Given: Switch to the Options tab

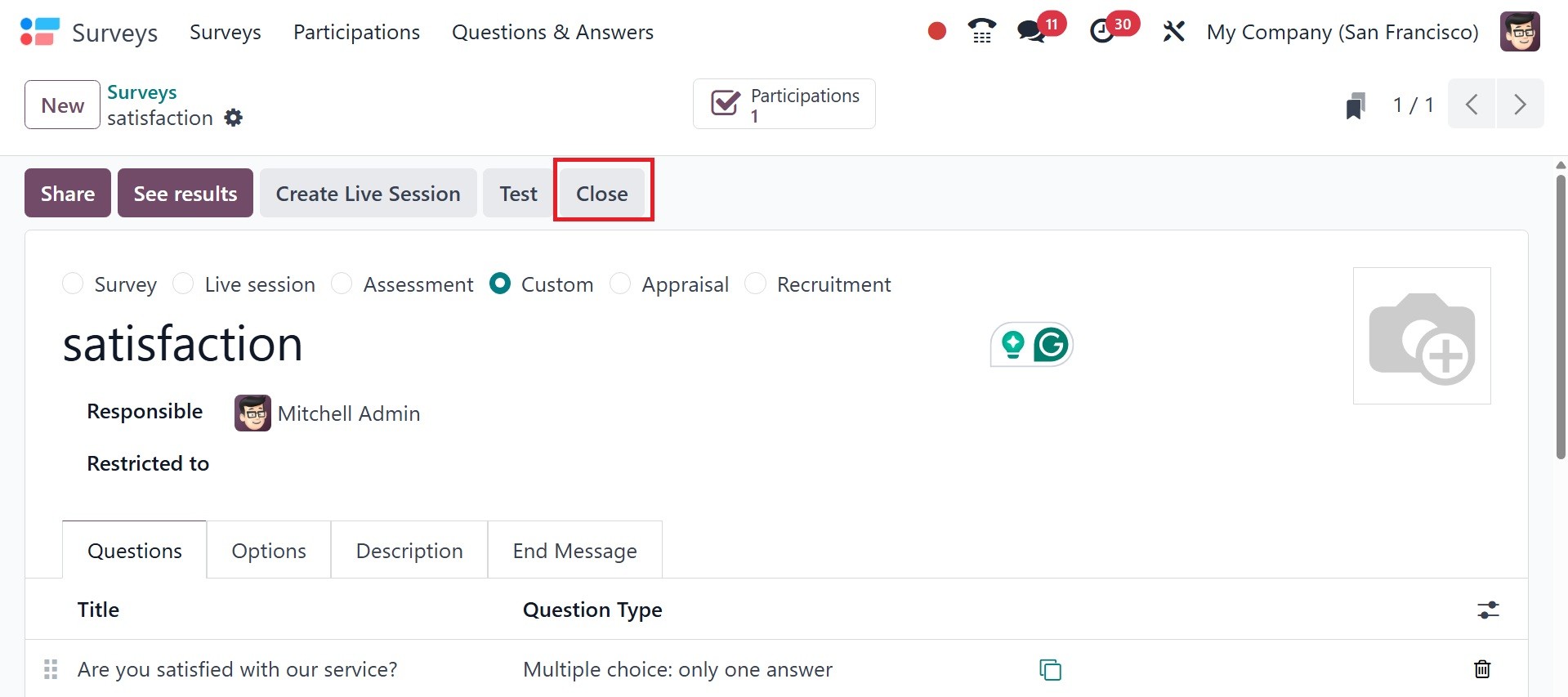Looking at the screenshot, I should [x=269, y=551].
